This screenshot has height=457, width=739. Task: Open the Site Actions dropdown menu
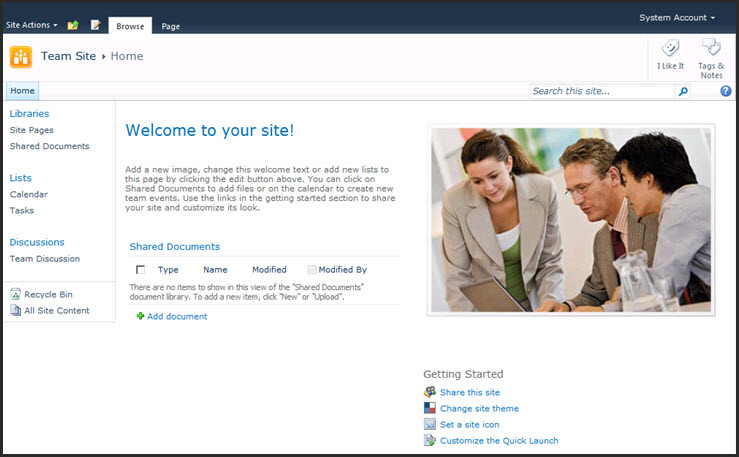(x=32, y=25)
